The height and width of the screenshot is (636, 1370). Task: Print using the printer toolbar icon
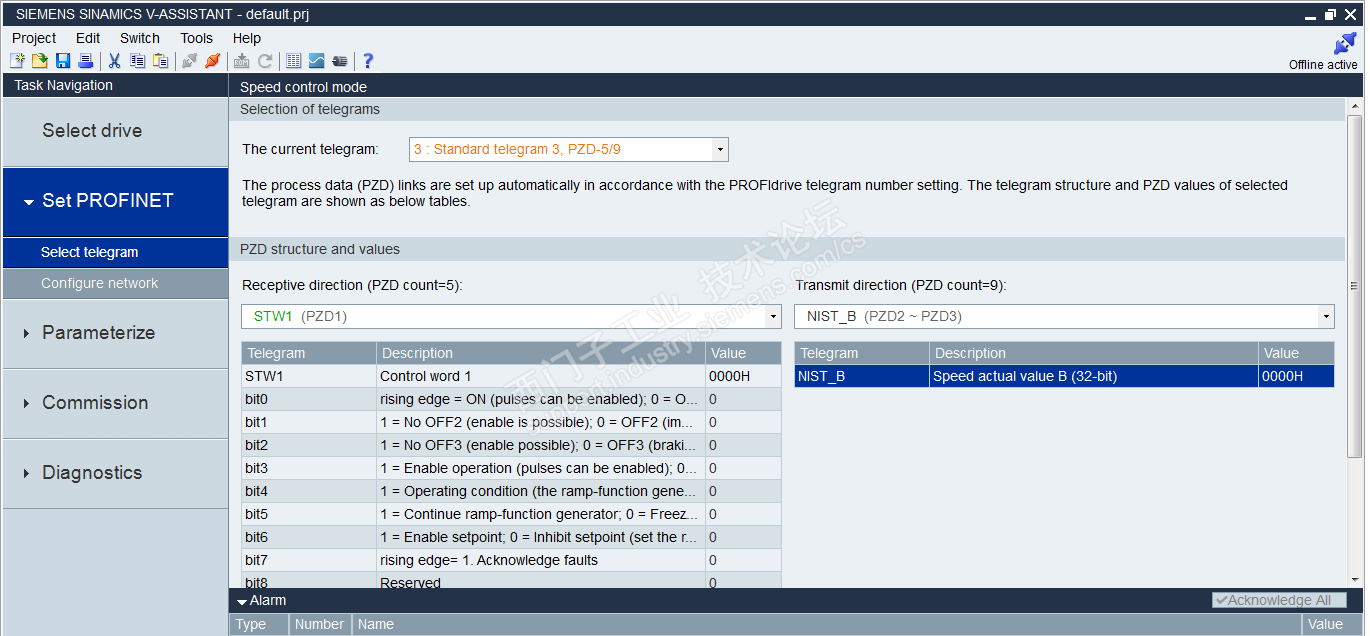pyautogui.click(x=86, y=61)
